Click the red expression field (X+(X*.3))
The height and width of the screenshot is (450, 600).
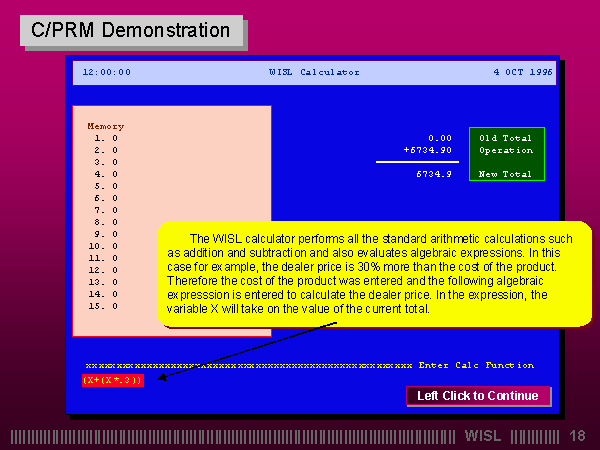tap(113, 380)
